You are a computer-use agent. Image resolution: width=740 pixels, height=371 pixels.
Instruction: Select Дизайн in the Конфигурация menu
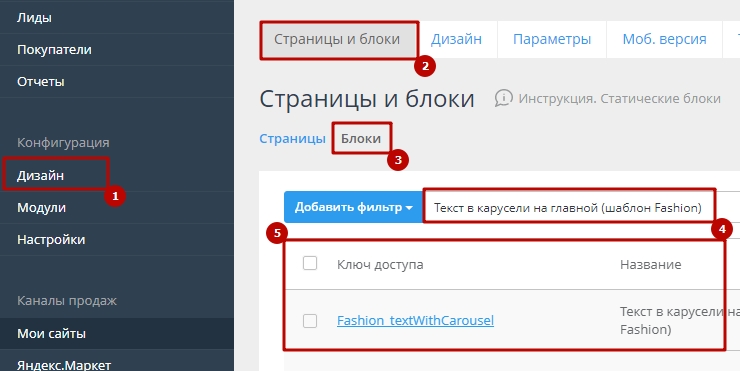[x=40, y=176]
